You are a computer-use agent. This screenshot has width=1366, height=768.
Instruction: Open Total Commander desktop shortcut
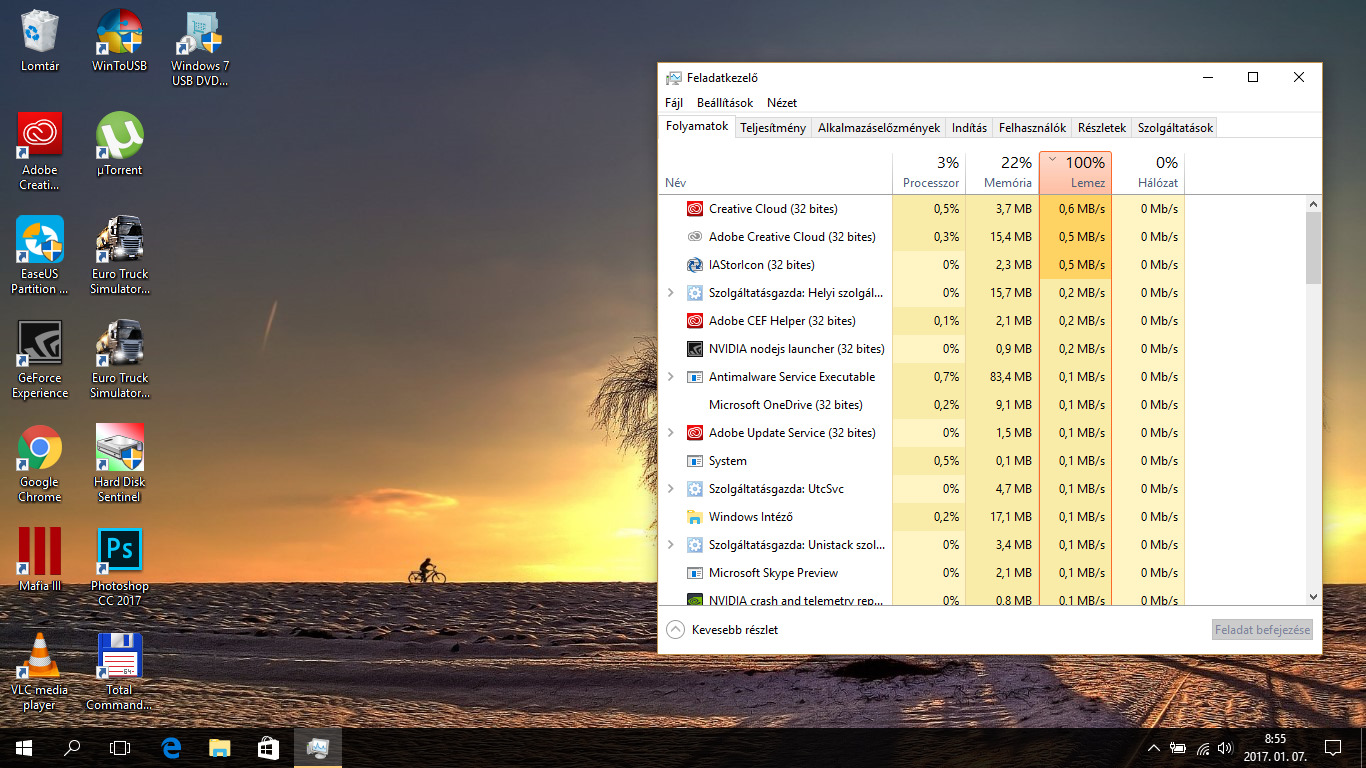point(119,671)
